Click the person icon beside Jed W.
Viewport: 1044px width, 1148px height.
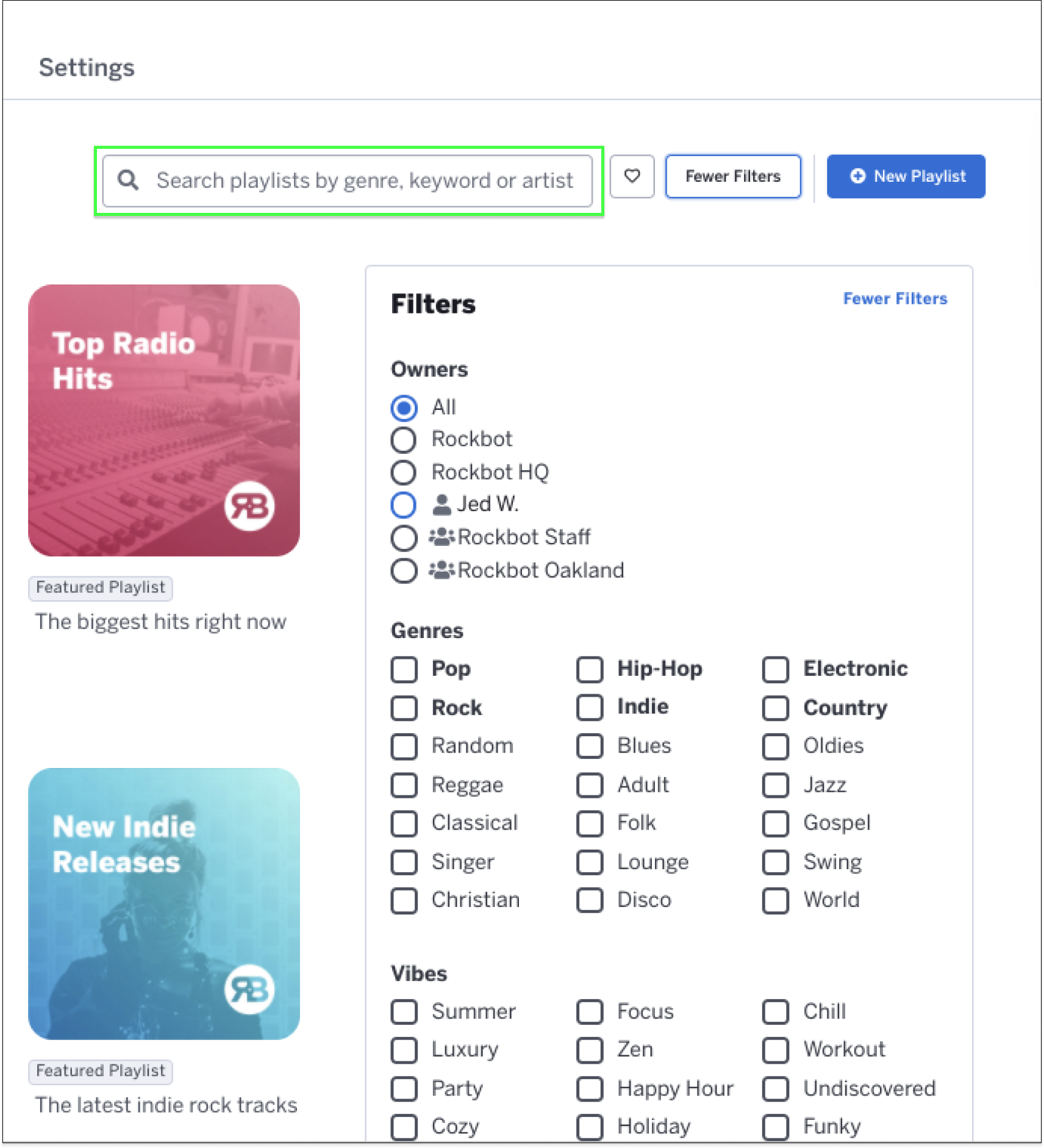(440, 504)
